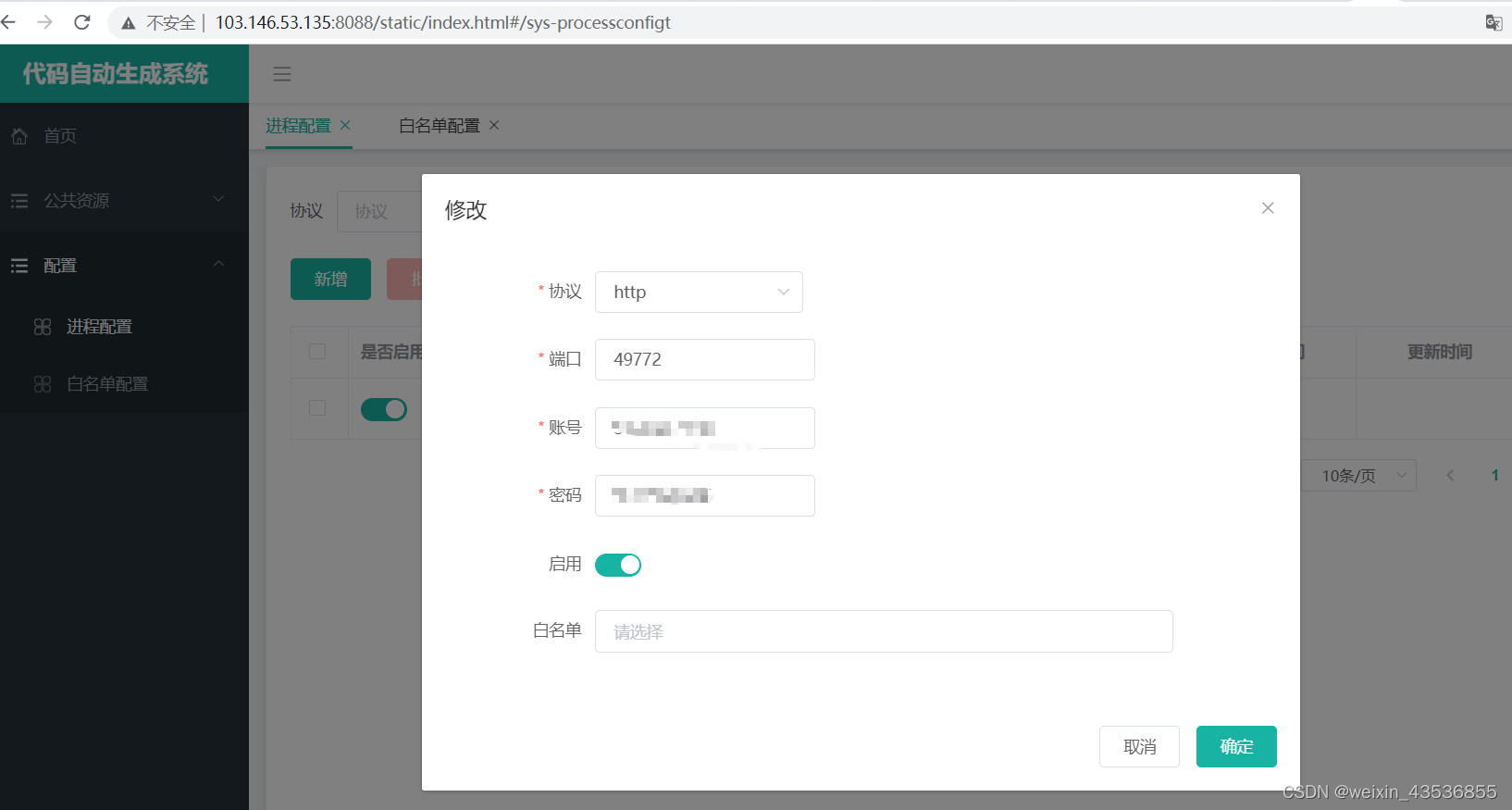Click the 端口 input field
The width and height of the screenshot is (1512, 810).
(705, 359)
